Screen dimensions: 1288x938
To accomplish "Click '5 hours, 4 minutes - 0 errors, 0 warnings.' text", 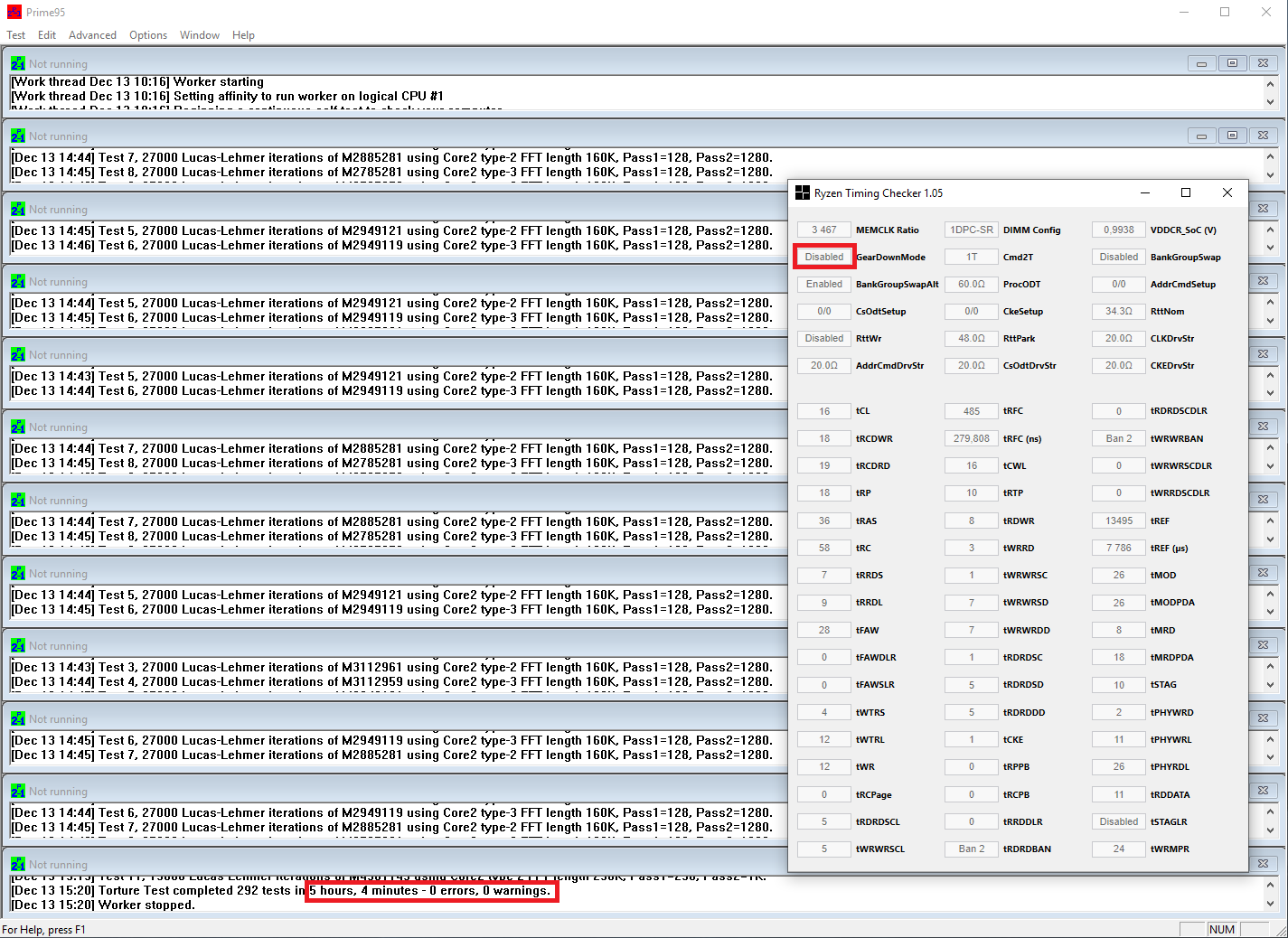I will 430,891.
